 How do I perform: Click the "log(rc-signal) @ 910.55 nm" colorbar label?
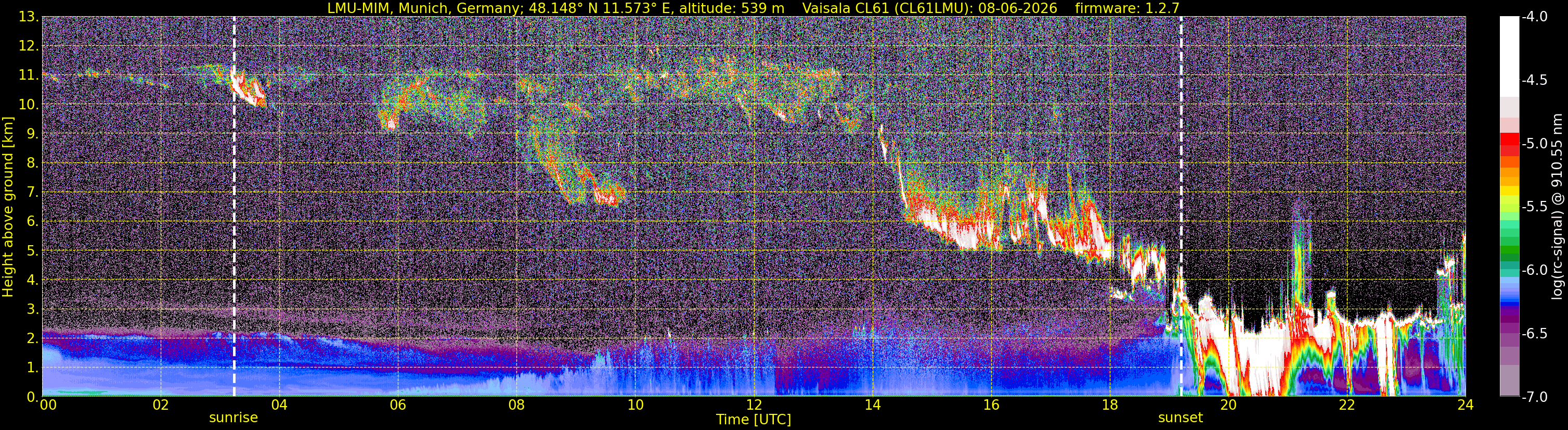1556,206
